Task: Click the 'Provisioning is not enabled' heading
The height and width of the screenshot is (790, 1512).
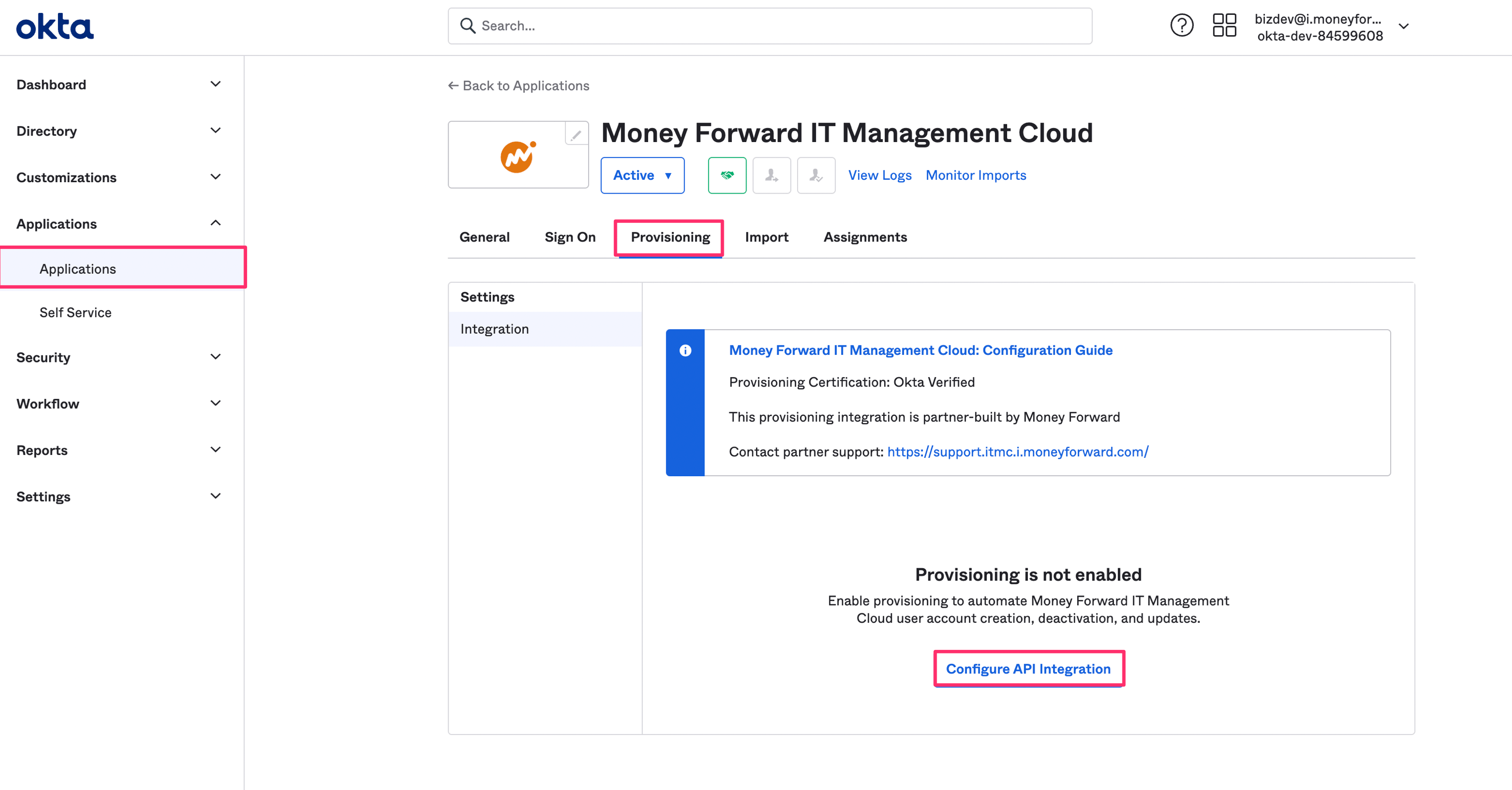Action: point(1028,575)
